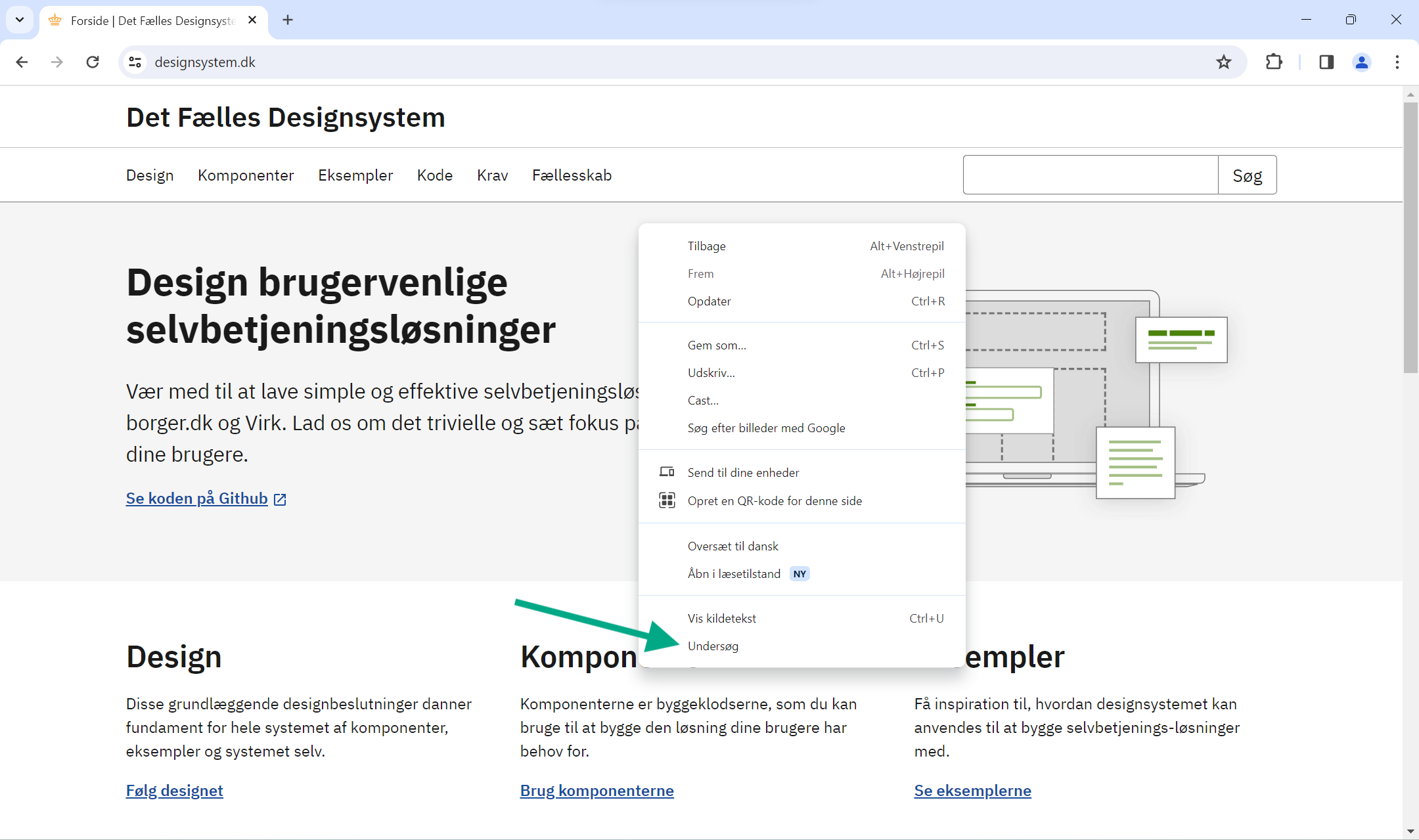1419x840 pixels.
Task: Reload the page with refresh icon
Action: [x=93, y=62]
